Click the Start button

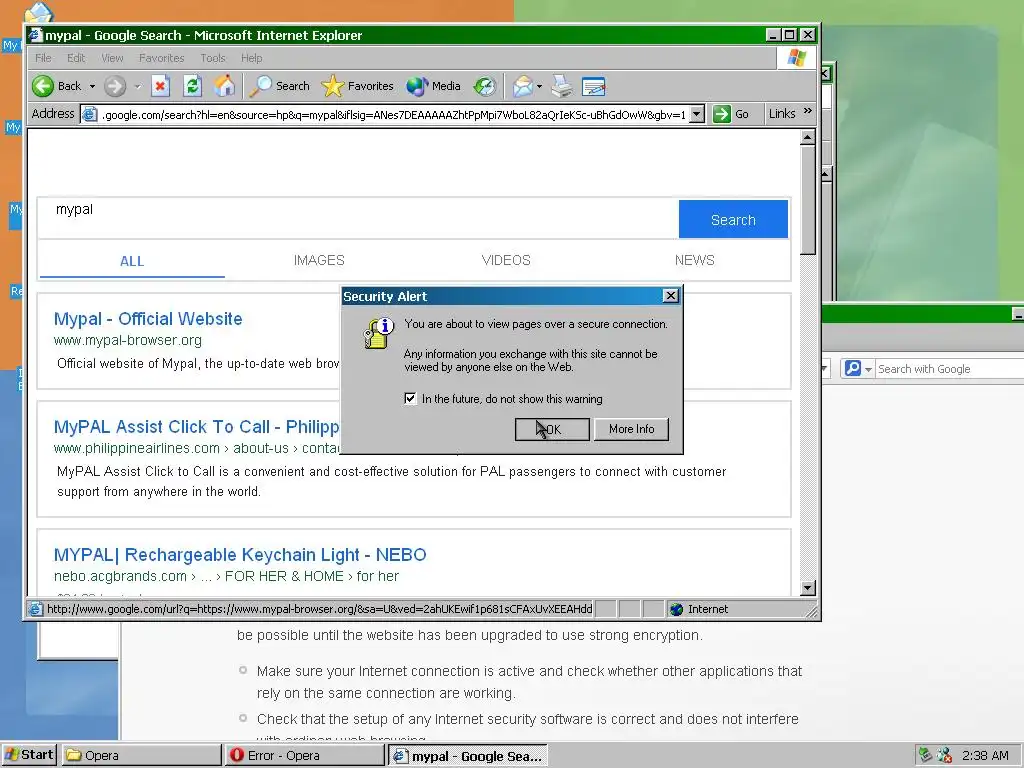[29, 755]
